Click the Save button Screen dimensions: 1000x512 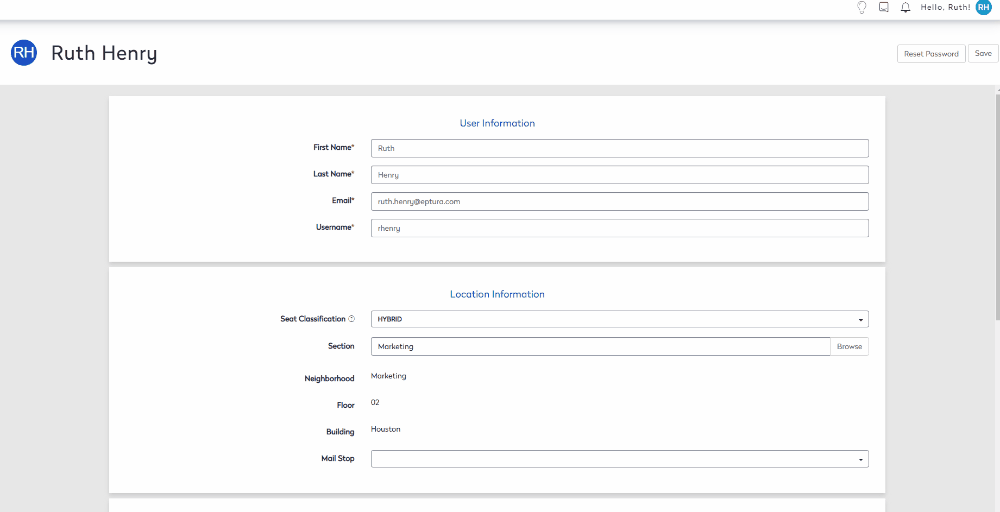pyautogui.click(x=983, y=54)
